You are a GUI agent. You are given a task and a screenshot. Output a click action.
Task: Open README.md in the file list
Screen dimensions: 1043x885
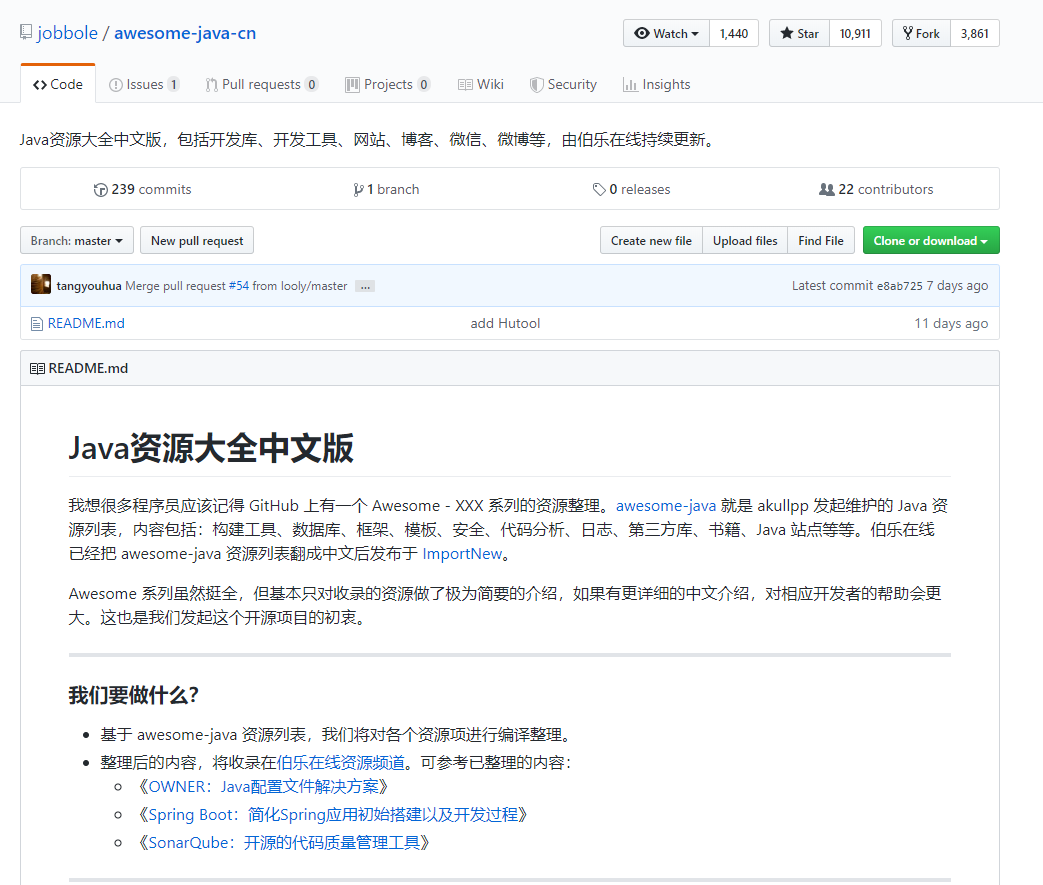click(86, 323)
